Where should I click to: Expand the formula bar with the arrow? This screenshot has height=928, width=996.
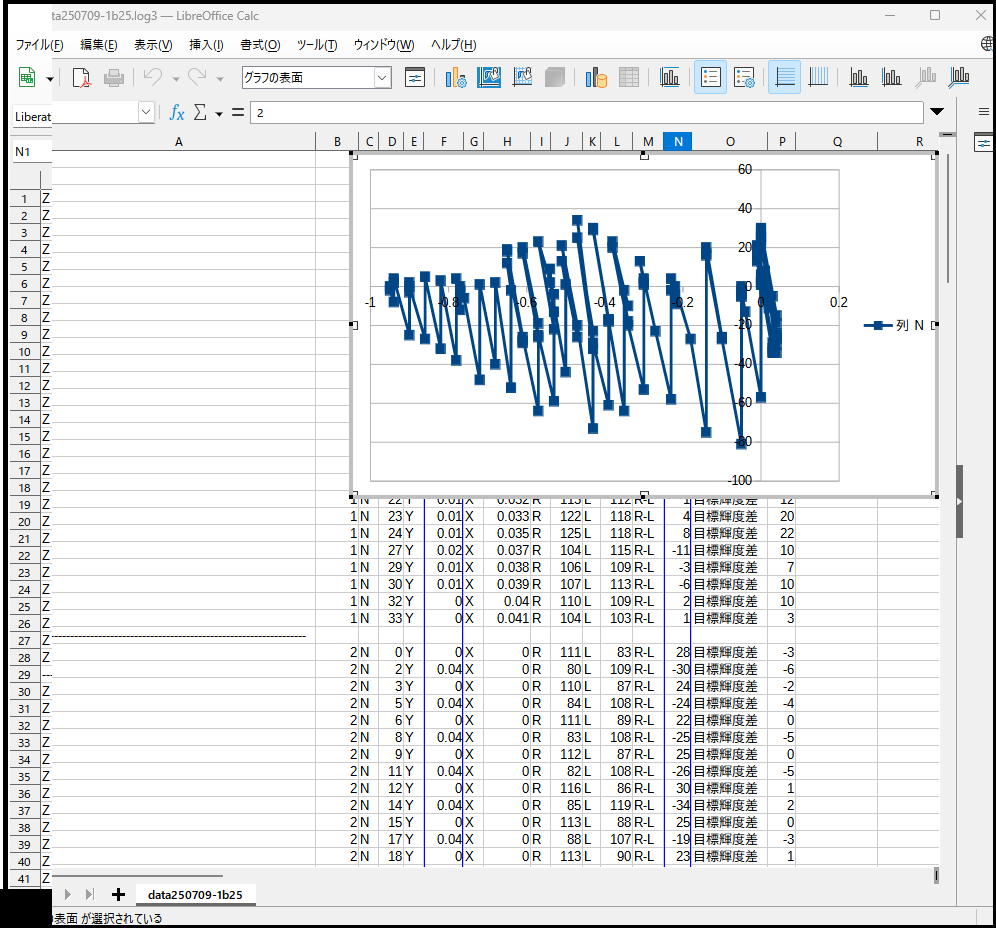pyautogui.click(x=937, y=112)
